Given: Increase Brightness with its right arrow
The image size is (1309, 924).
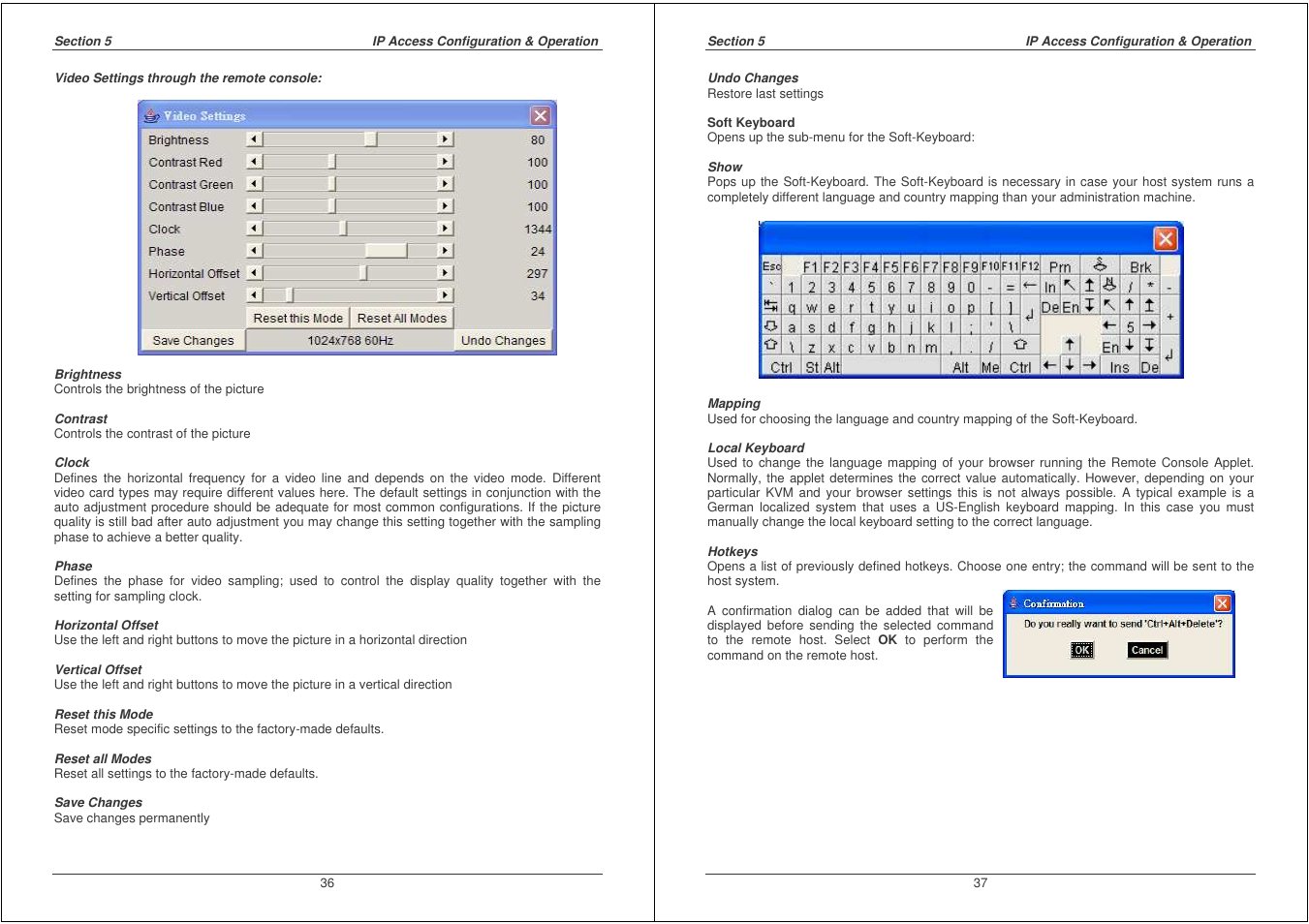Looking at the screenshot, I should coord(445,139).
